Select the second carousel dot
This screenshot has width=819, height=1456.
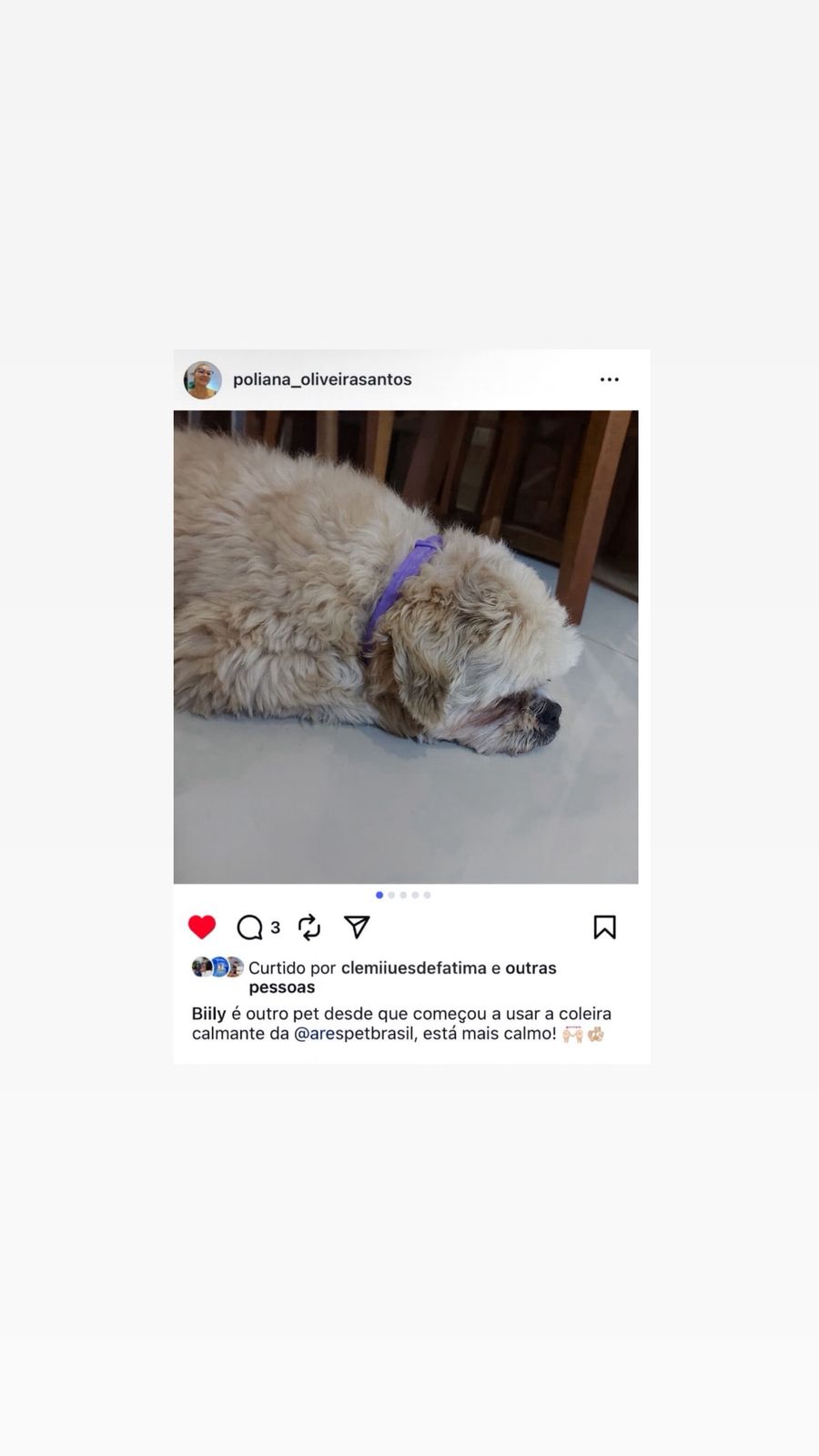click(x=391, y=895)
